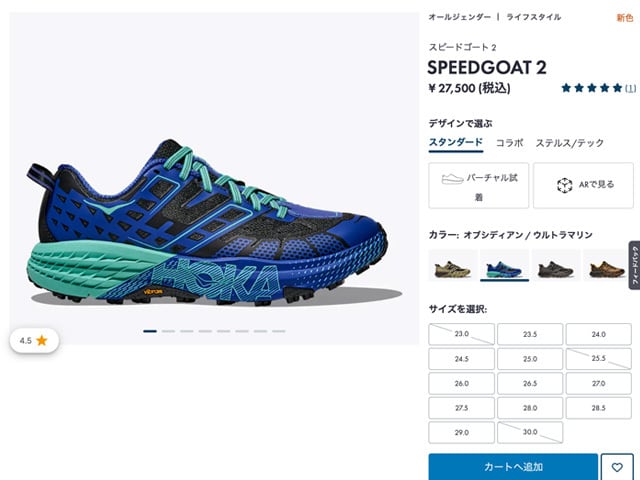The image size is (640, 480).
Task: Pick the brown orange shoe color swatch
Action: (607, 265)
